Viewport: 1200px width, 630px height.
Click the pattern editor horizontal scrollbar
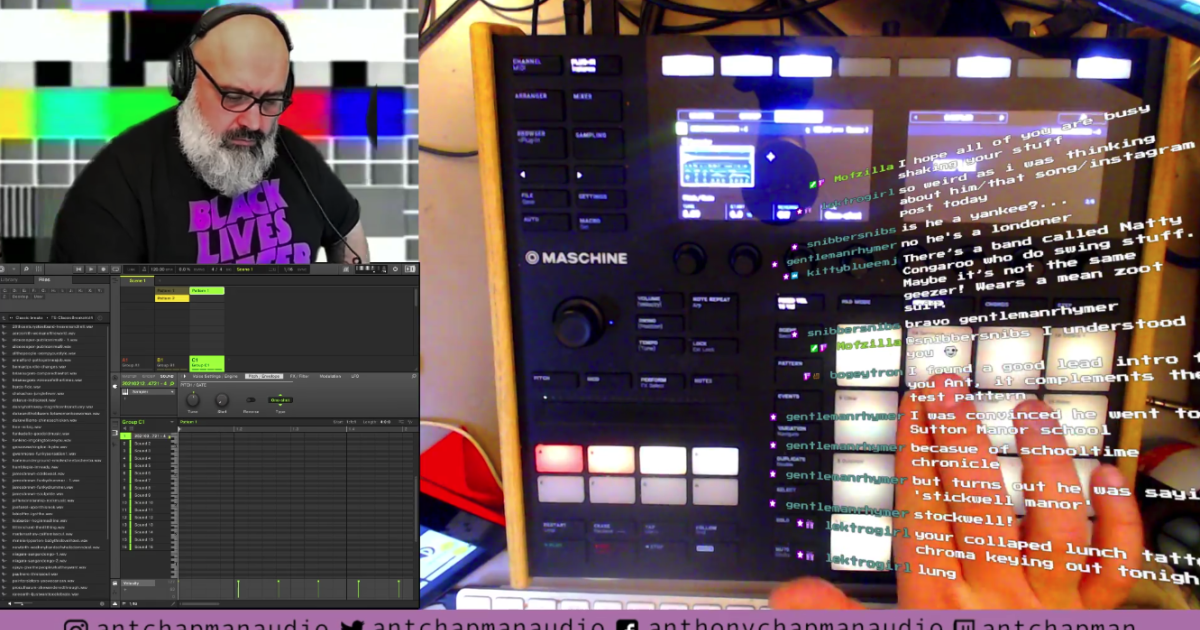tap(199, 603)
